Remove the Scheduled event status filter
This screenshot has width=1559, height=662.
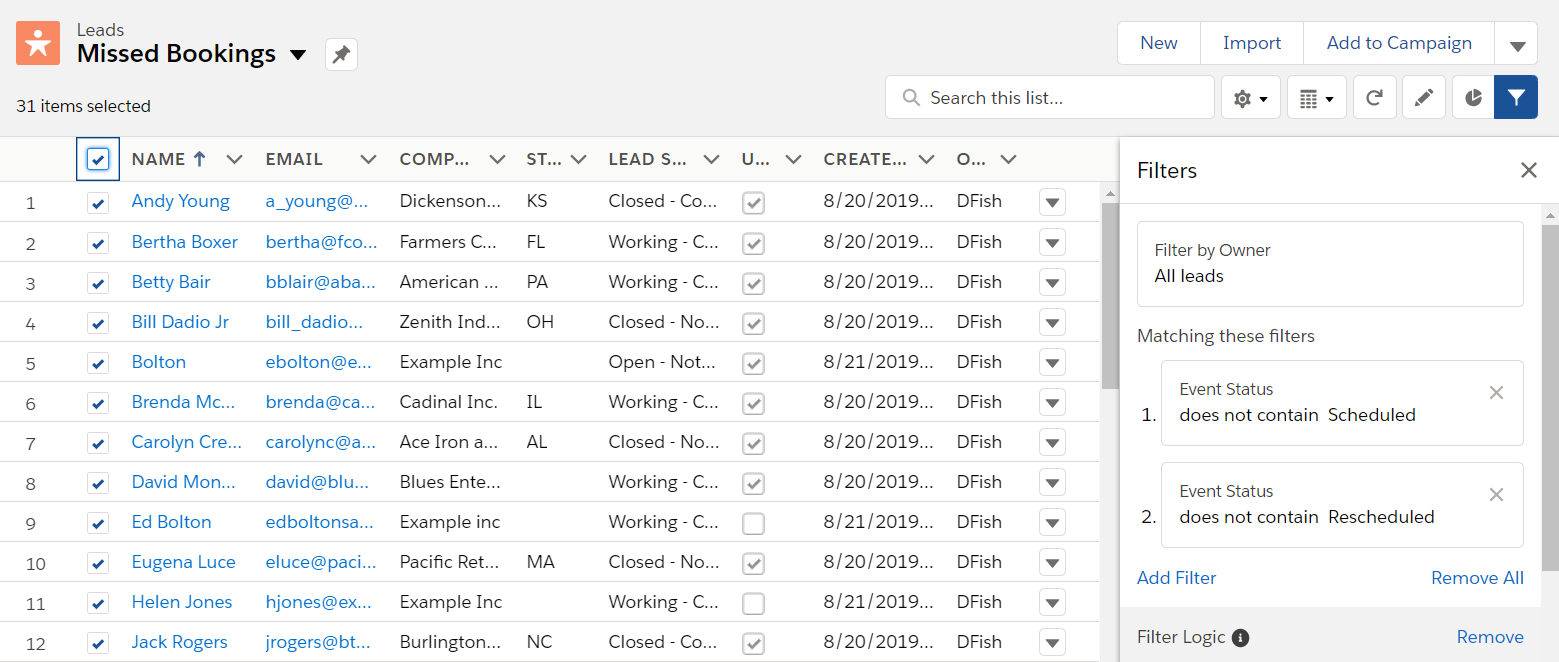pyautogui.click(x=1496, y=393)
